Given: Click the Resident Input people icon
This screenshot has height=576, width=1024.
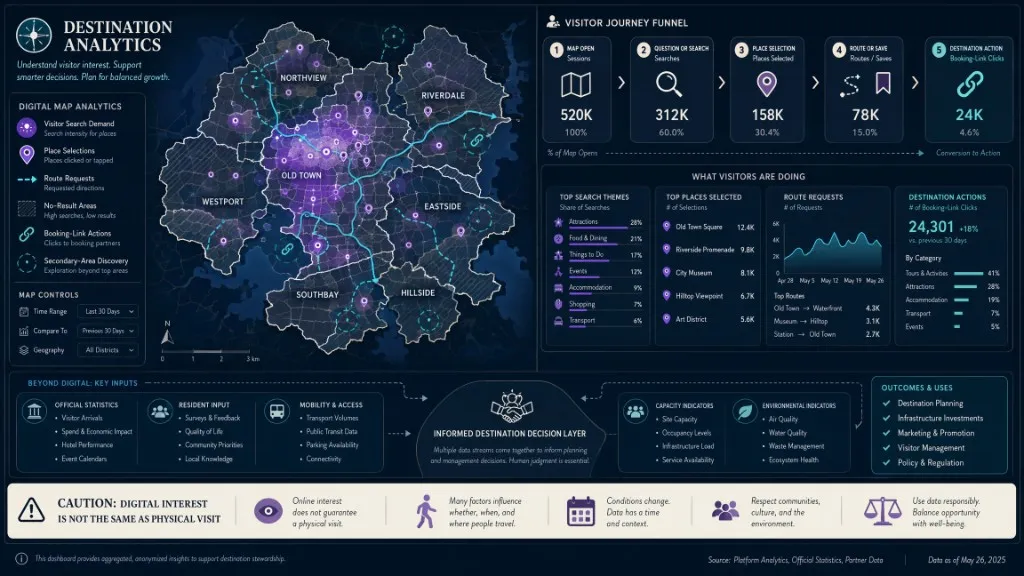Looking at the screenshot, I should click(160, 412).
